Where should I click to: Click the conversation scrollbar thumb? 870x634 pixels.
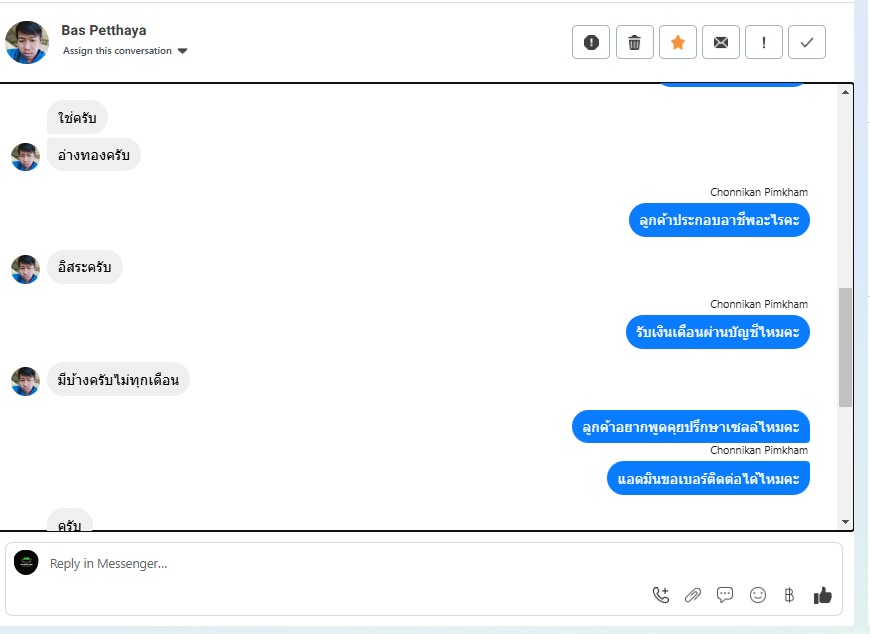tap(845, 347)
